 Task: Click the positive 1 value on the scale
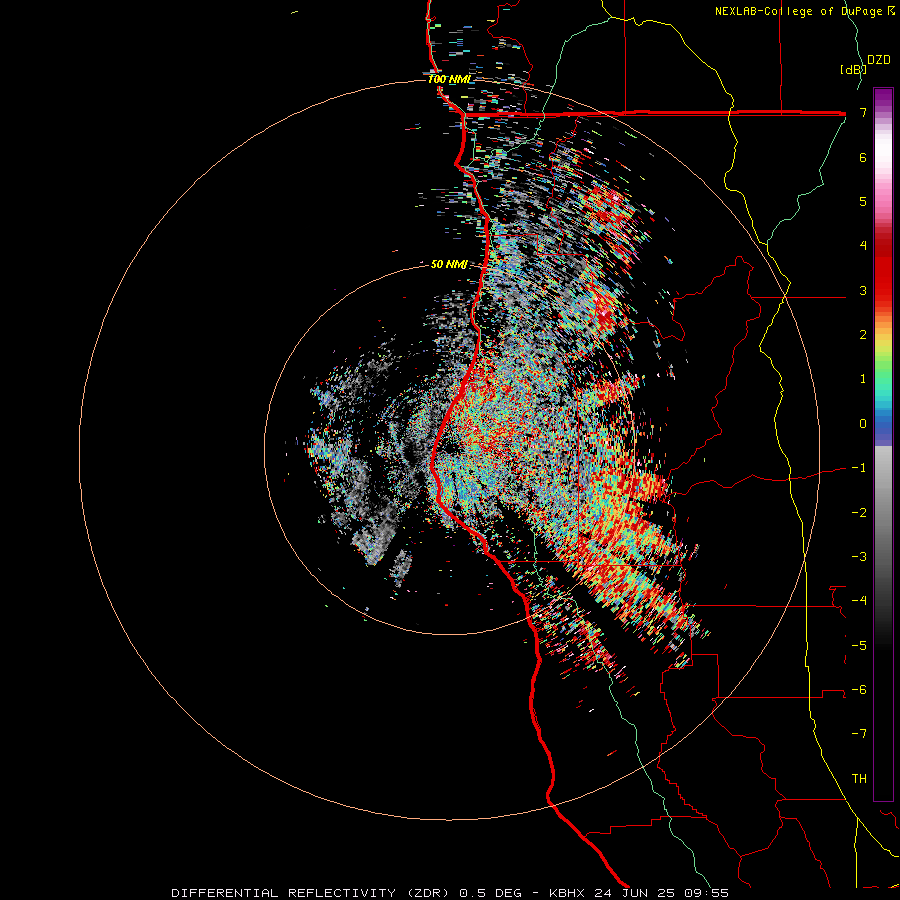point(863,379)
